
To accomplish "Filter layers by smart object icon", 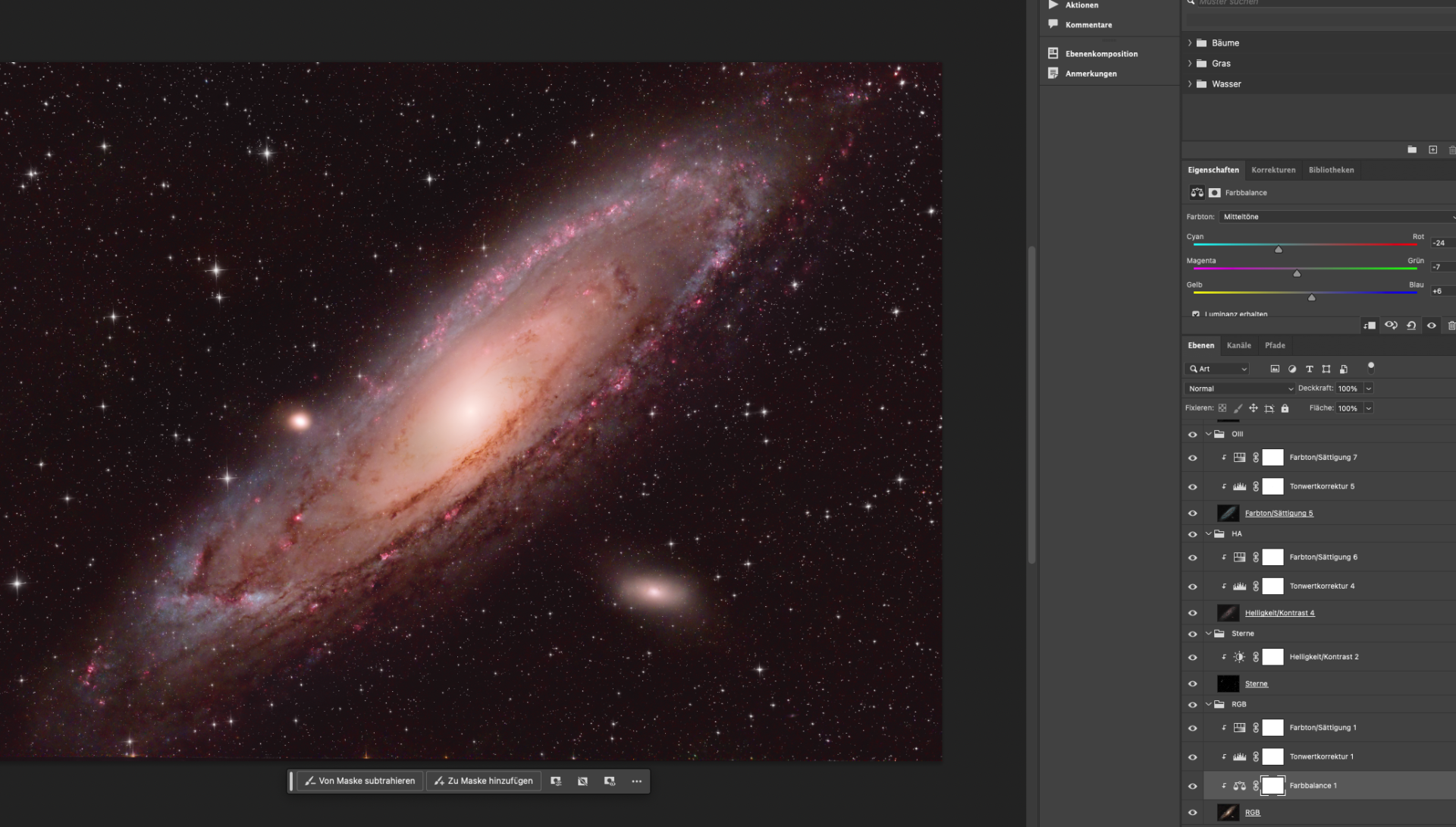I will click(x=1344, y=369).
